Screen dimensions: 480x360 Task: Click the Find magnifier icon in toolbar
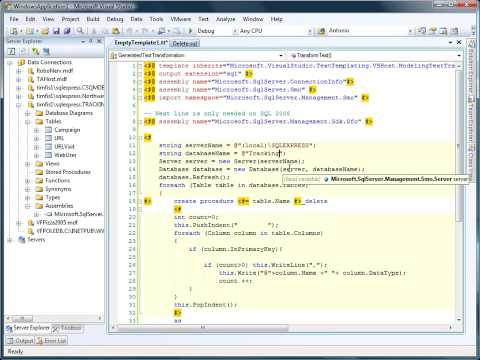[80, 31]
